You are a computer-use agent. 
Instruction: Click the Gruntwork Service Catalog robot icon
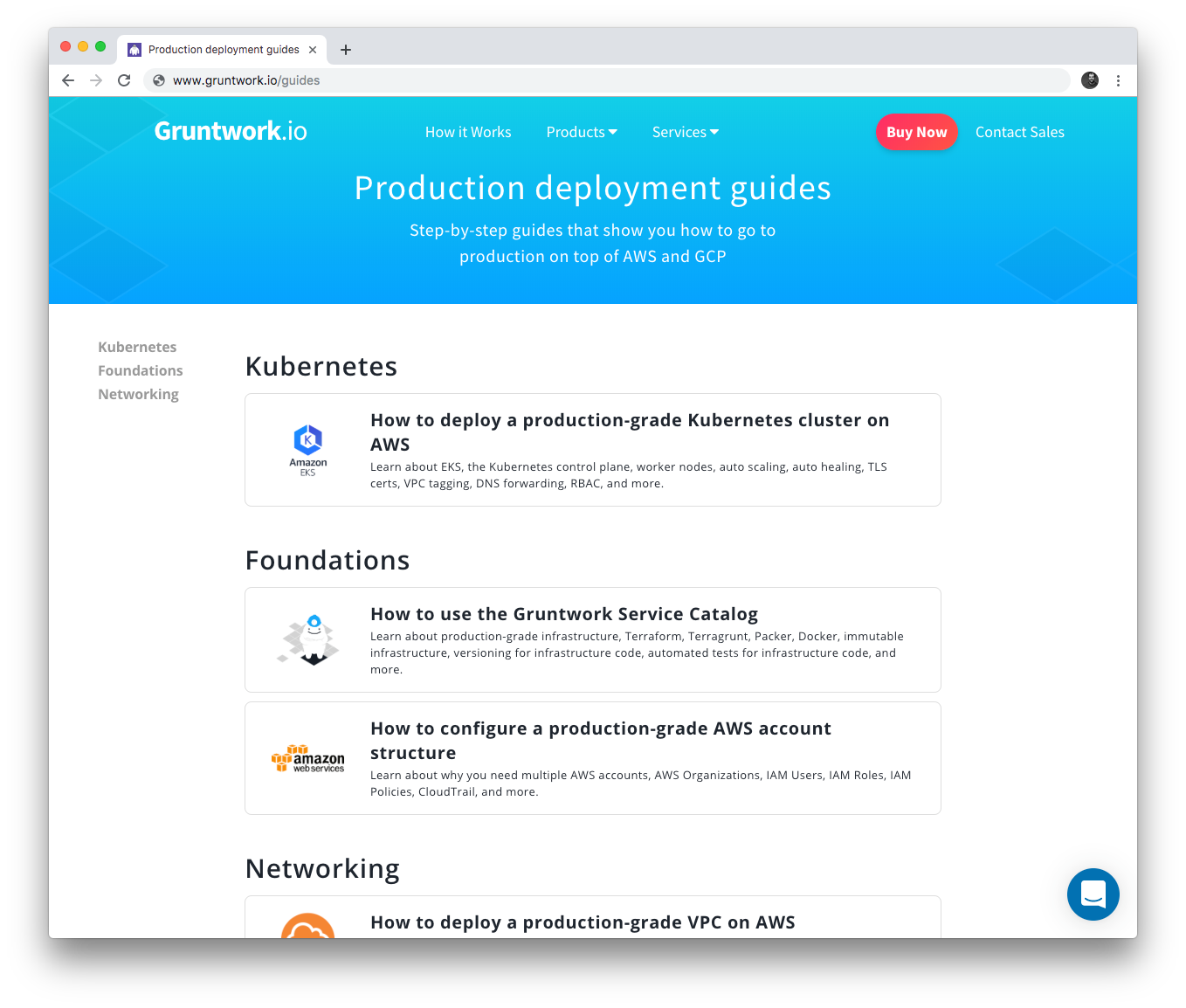(307, 639)
